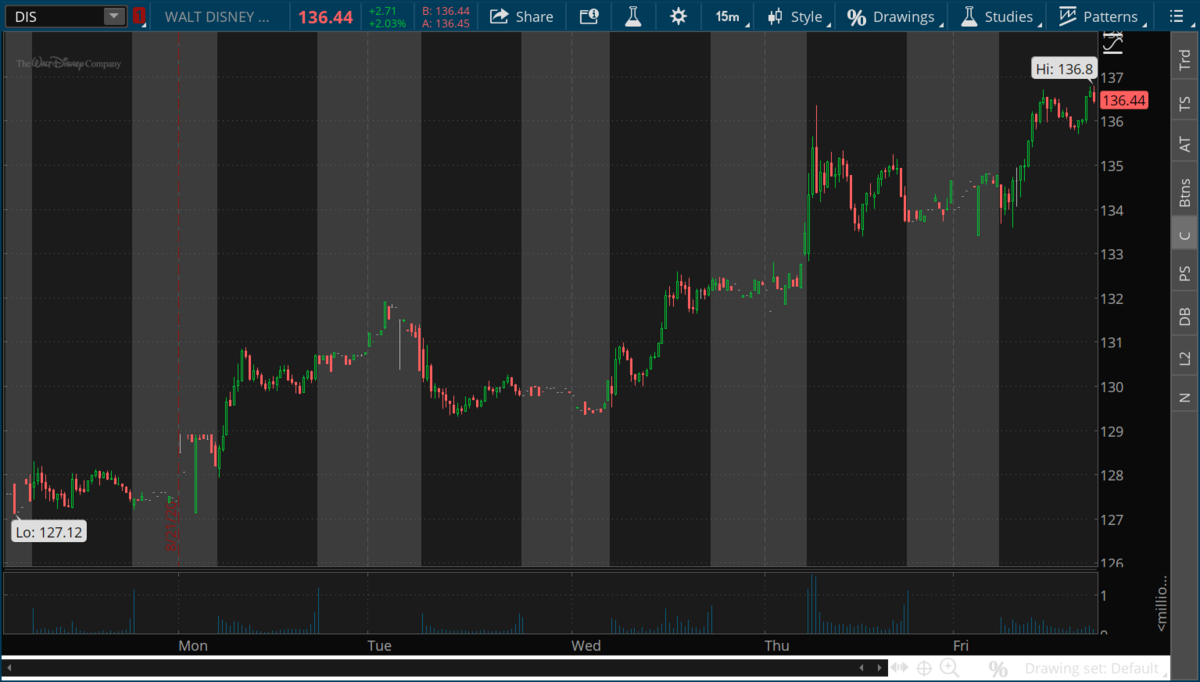This screenshot has height=682, width=1200.
Task: Click the horizontal pan/expand icon
Action: tap(899, 668)
